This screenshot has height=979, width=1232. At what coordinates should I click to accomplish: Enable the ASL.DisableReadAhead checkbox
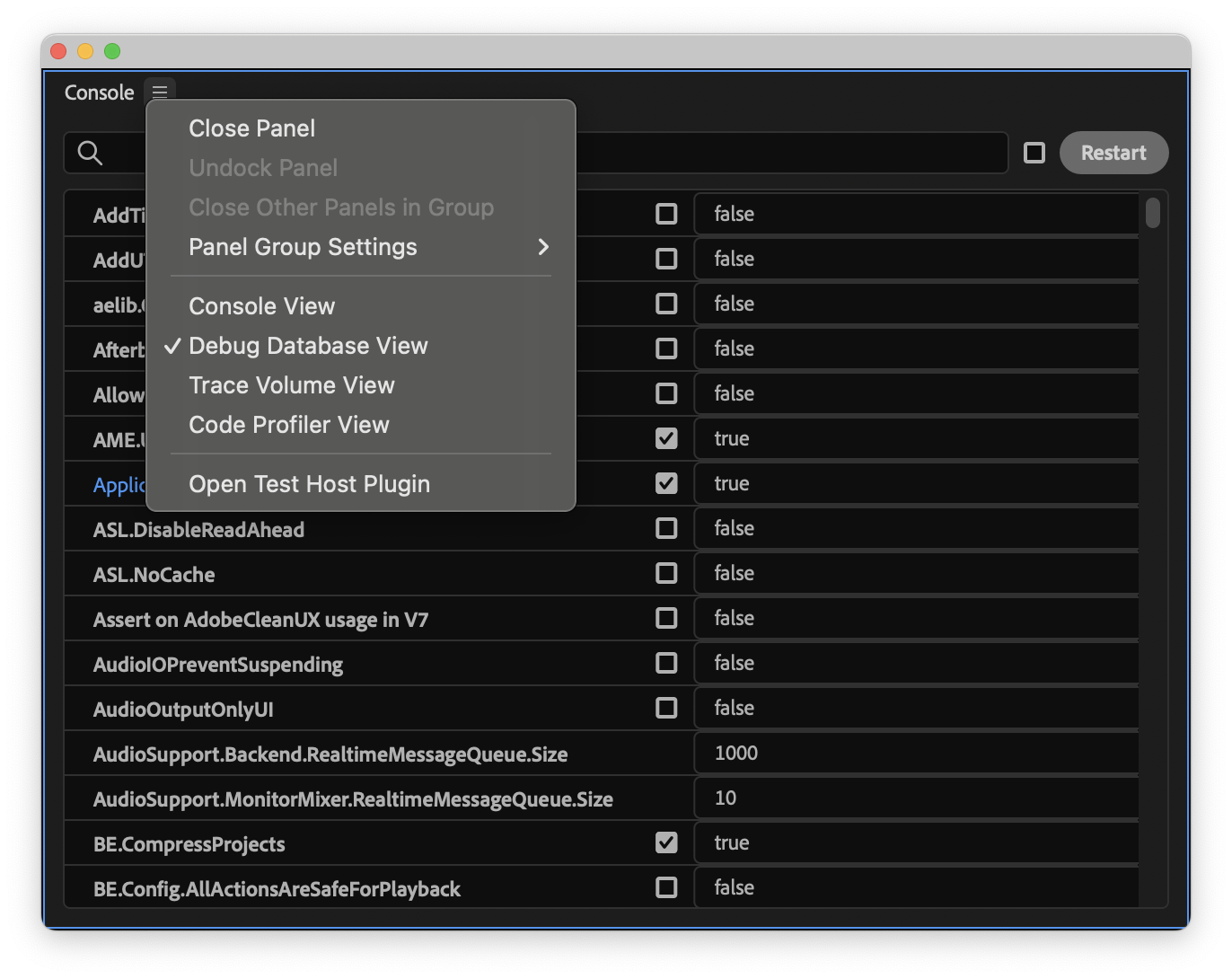coord(666,528)
